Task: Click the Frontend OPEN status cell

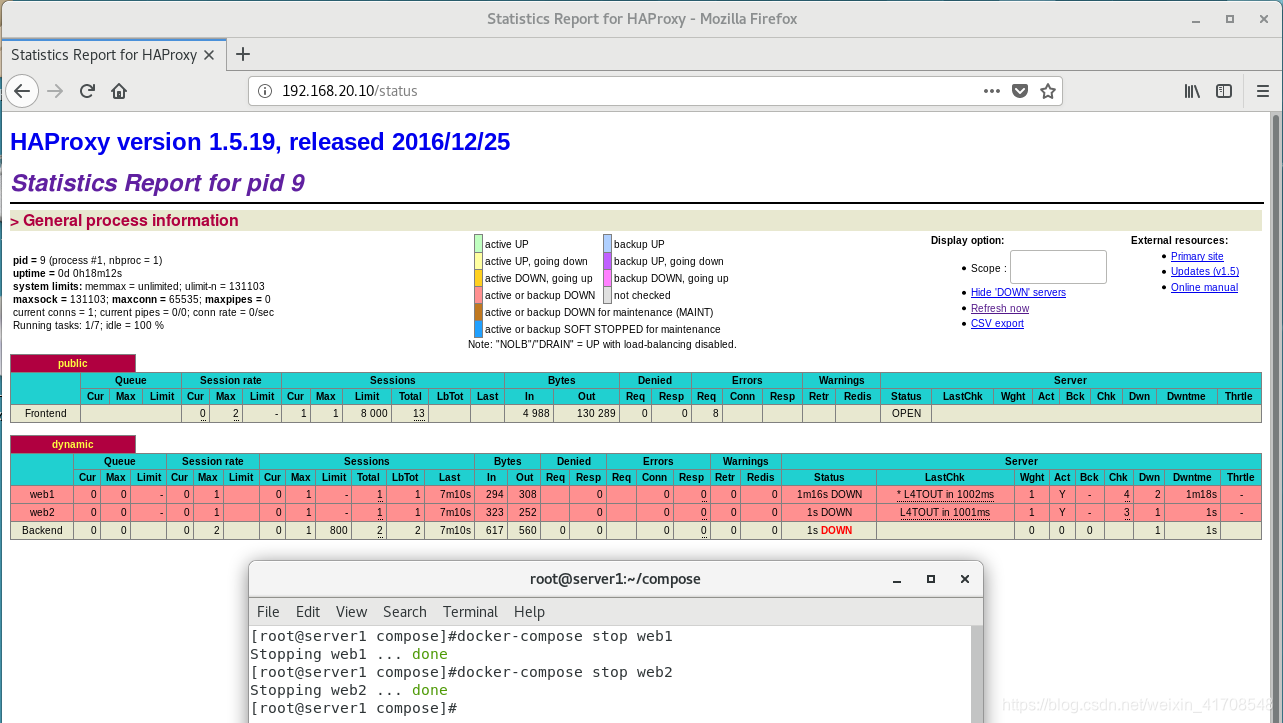Action: click(x=906, y=413)
